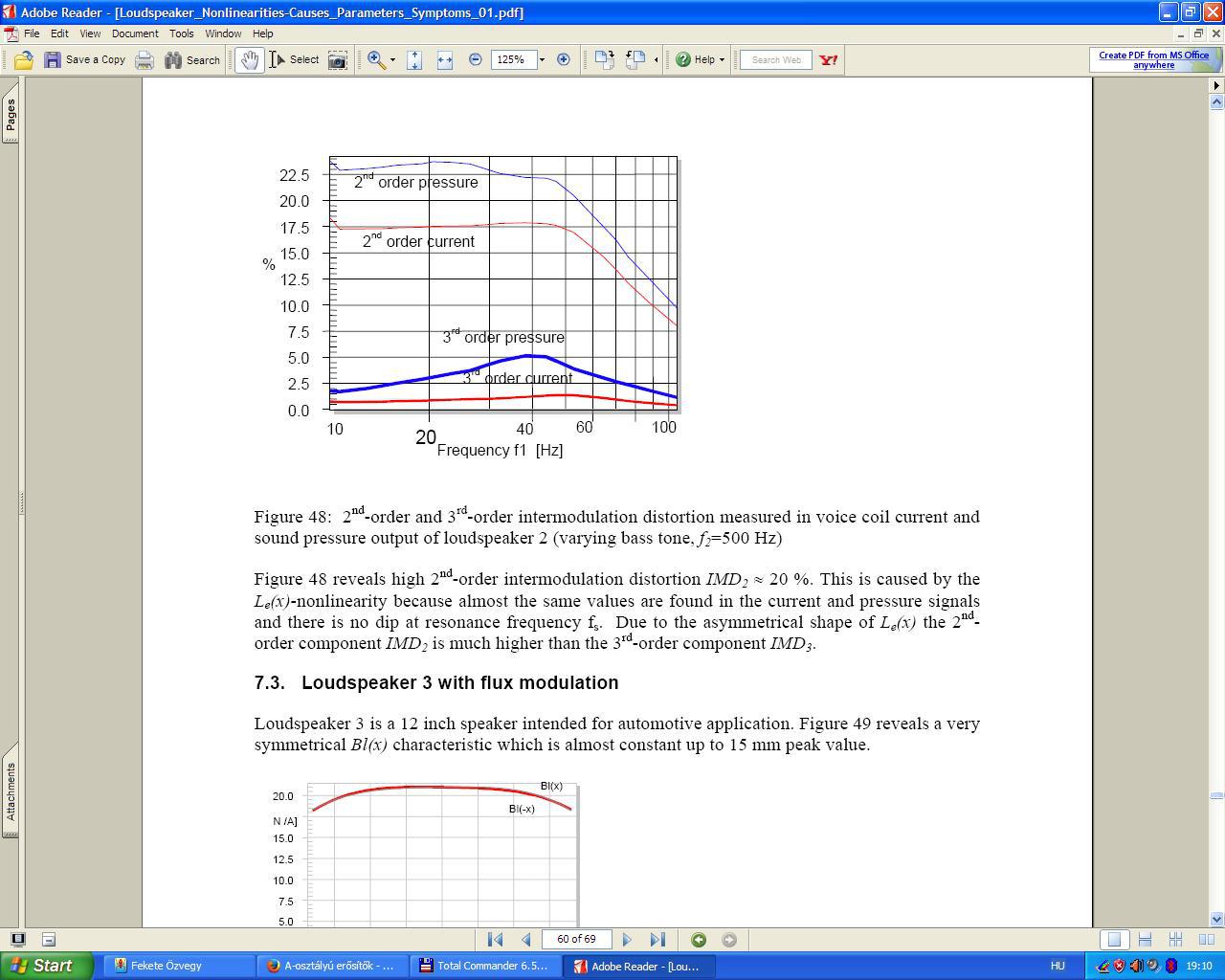Click the hide toolbars icon in status bar
The width and height of the screenshot is (1225, 980).
(49, 940)
